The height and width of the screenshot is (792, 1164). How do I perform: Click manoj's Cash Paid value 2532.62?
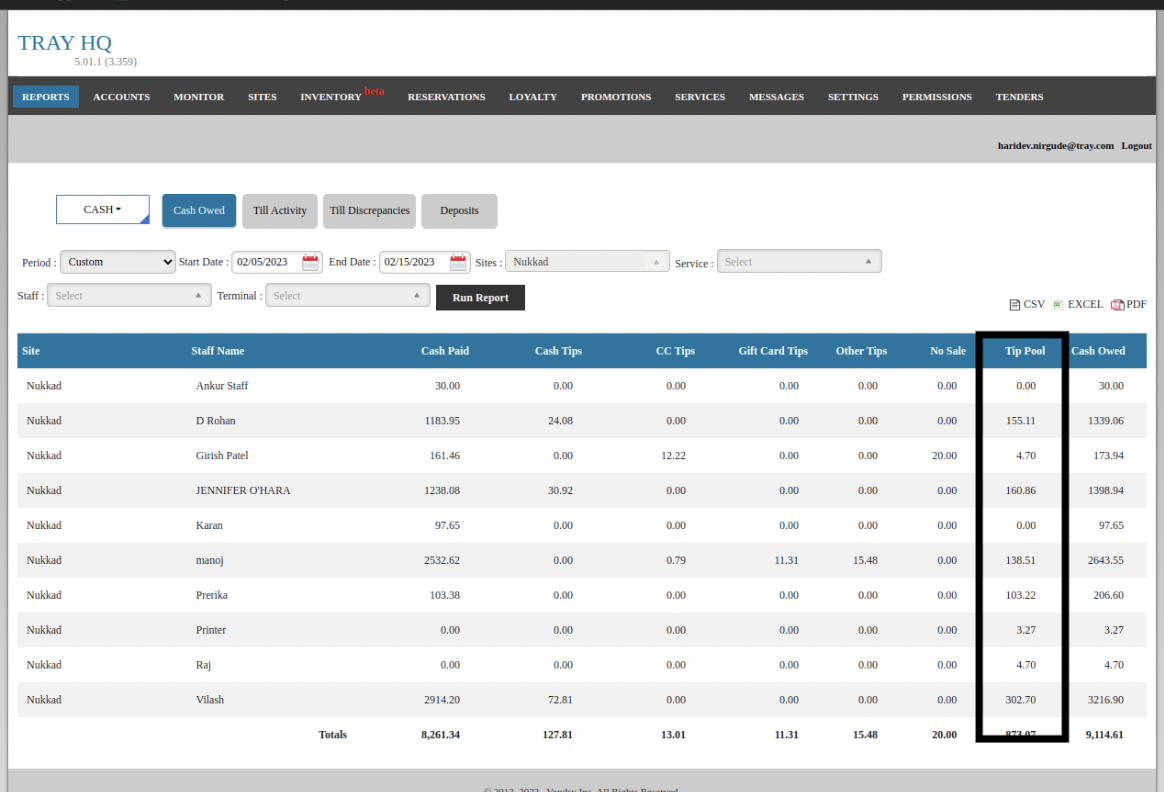tap(442, 560)
